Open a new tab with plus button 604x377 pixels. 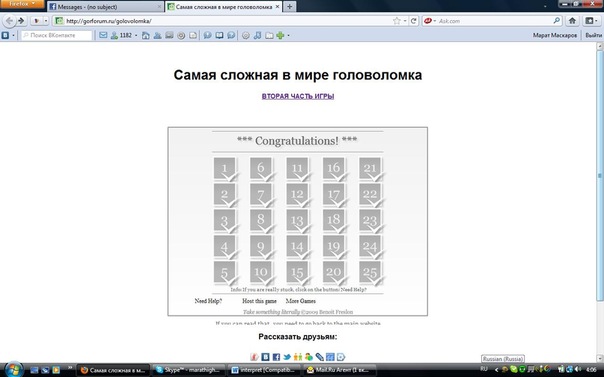290,7
